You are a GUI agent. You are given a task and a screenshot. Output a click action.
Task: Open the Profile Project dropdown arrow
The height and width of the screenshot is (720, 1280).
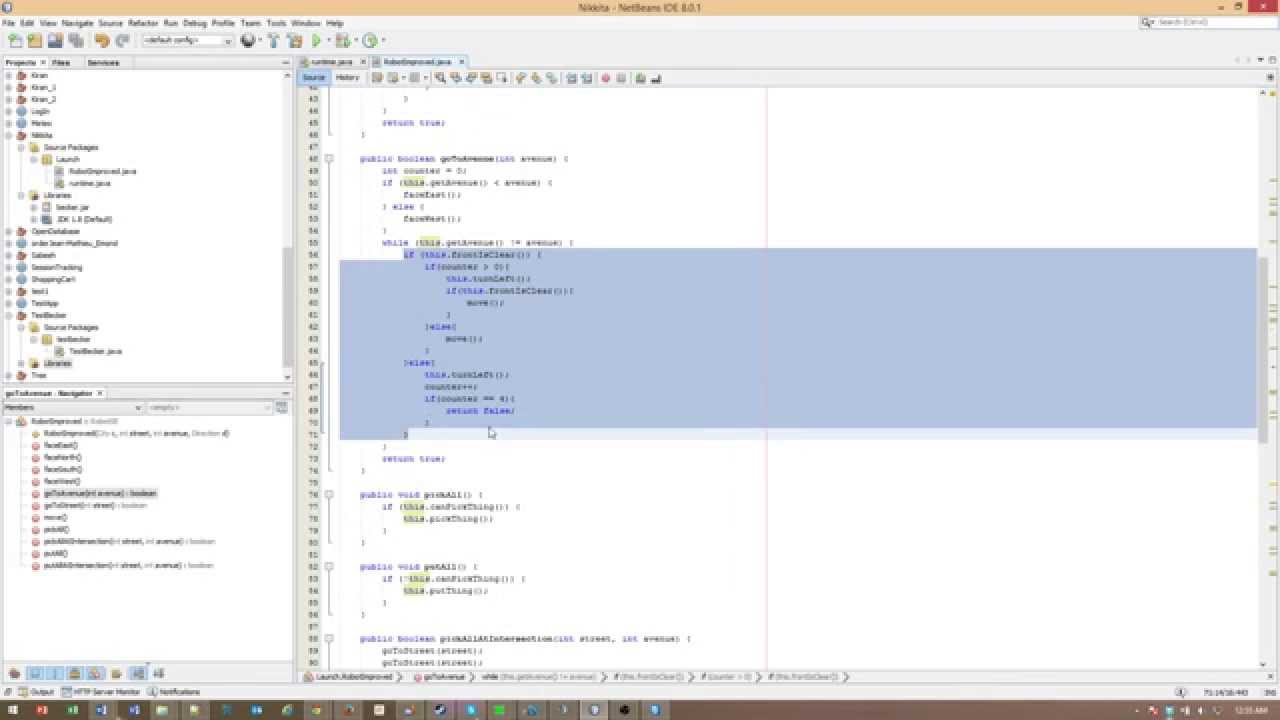tap(381, 40)
